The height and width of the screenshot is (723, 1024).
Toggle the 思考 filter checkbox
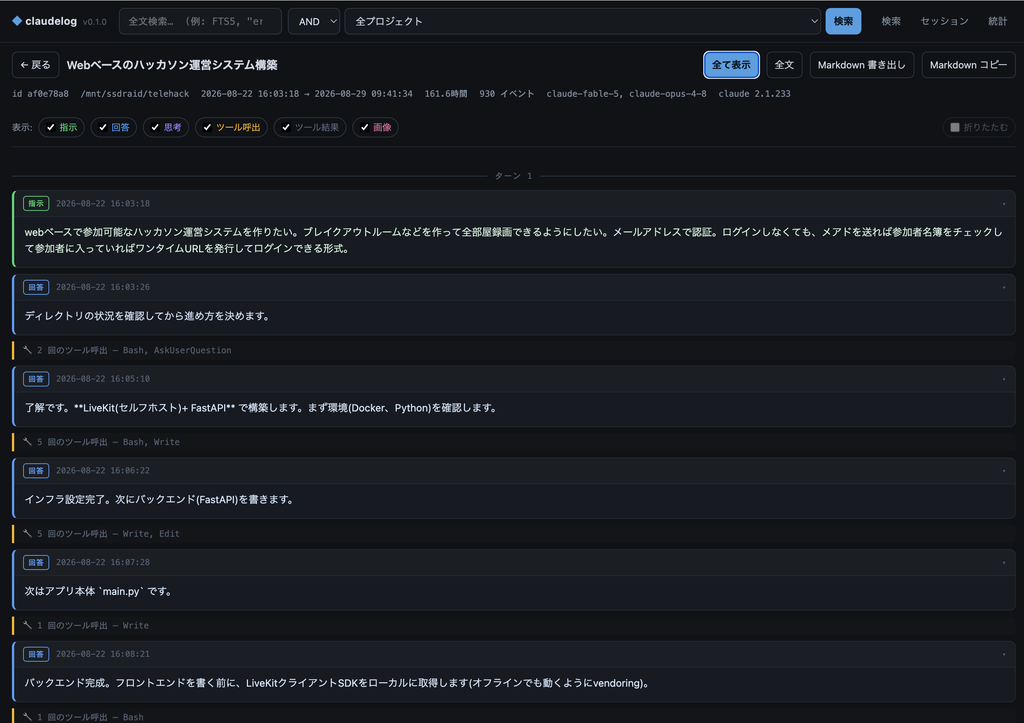point(155,127)
